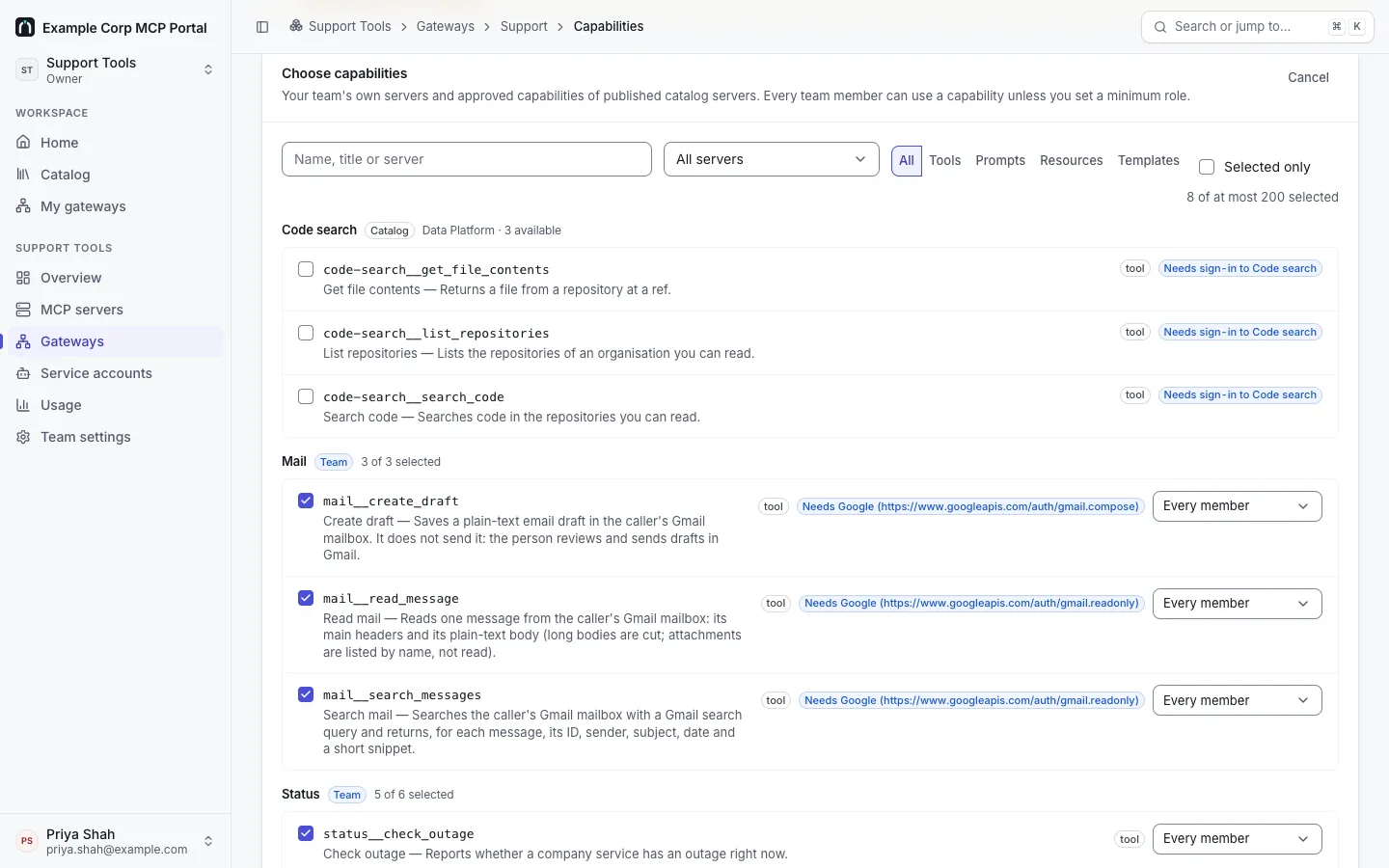Click the search magnifier icon
Image resolution: width=1389 pixels, height=868 pixels.
click(1160, 27)
